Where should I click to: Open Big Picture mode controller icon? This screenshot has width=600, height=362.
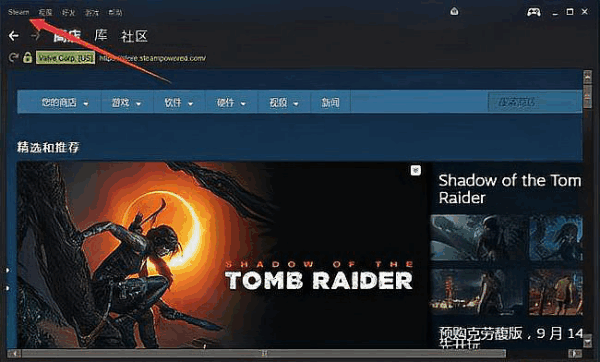tap(534, 12)
